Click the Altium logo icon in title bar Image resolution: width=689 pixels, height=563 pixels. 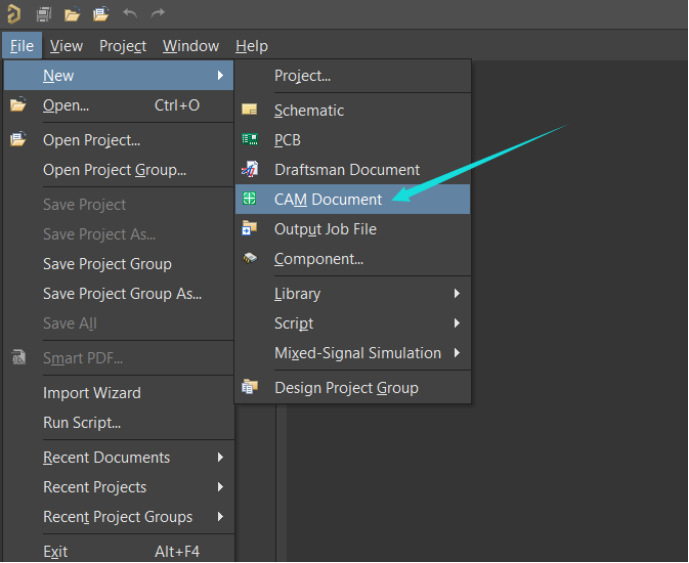click(x=14, y=14)
